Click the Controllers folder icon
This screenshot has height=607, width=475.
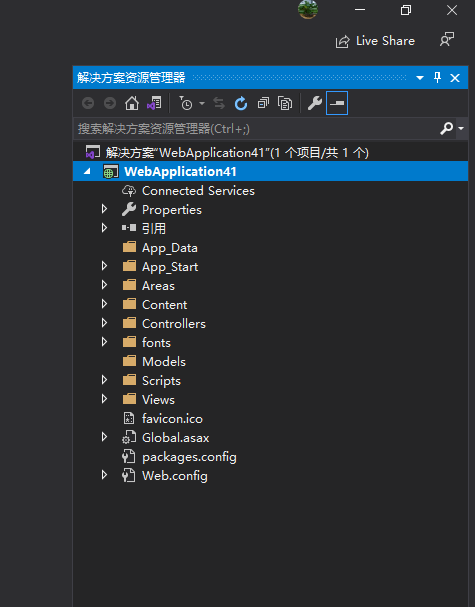tap(129, 323)
